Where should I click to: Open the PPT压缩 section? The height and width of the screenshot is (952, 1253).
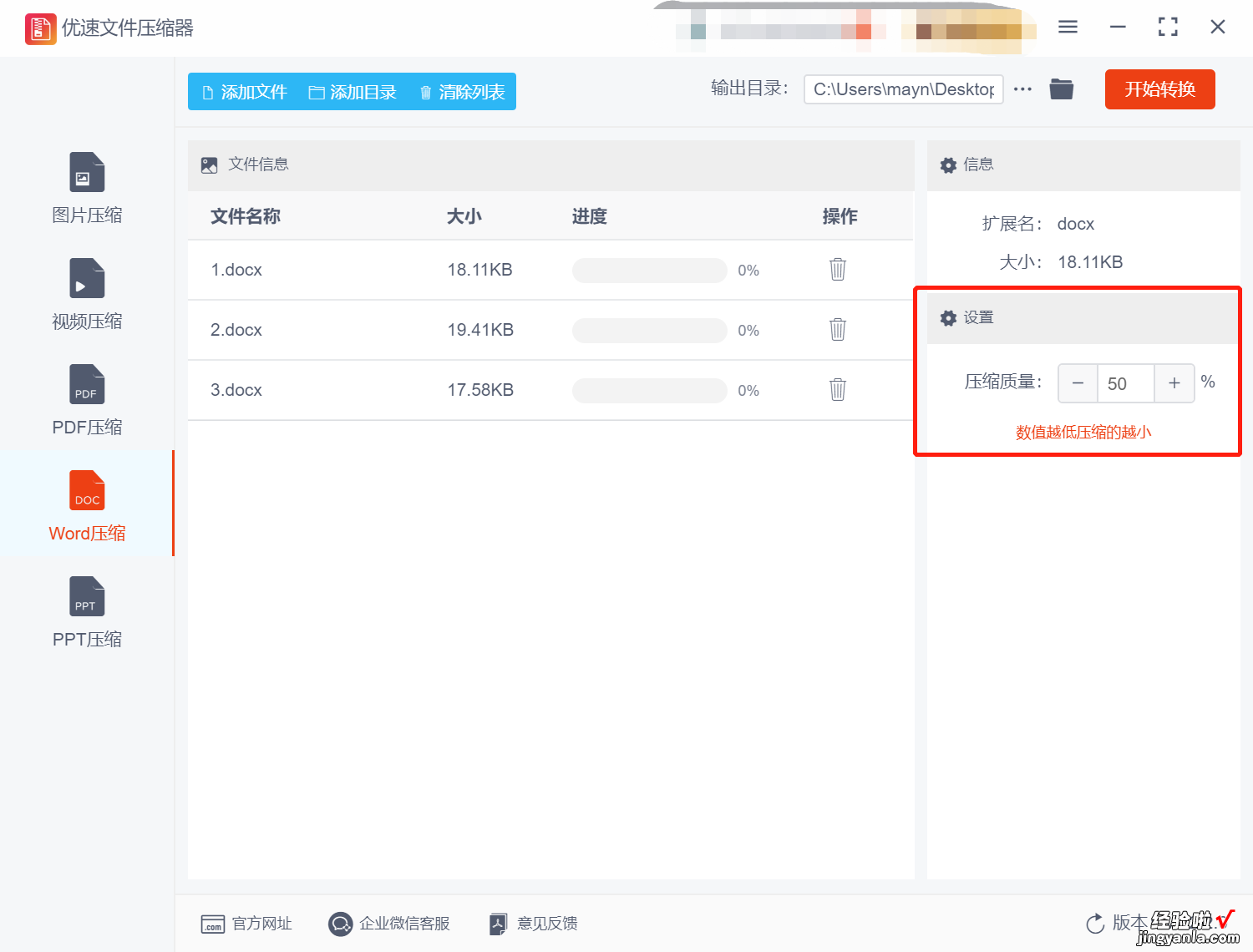(x=87, y=613)
